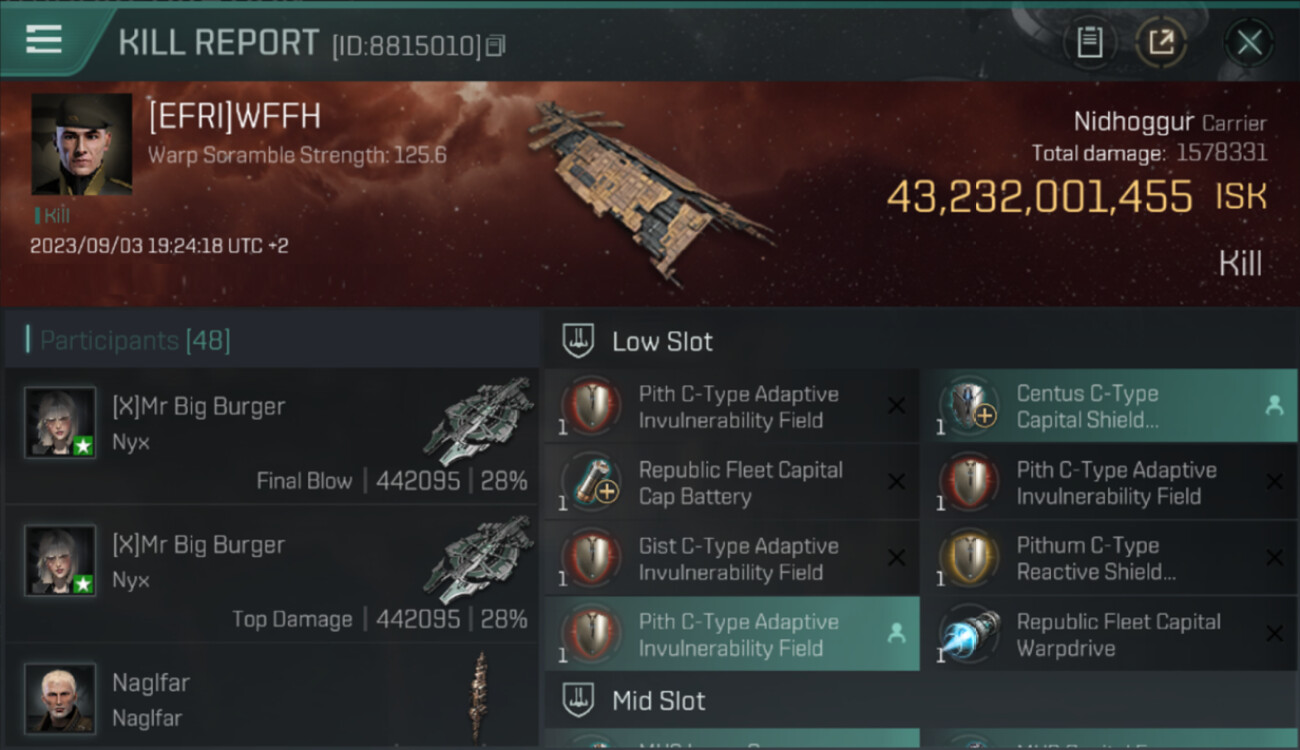The image size is (1300, 750).
Task: Collapse the Low Slot section
Action: coord(662,342)
